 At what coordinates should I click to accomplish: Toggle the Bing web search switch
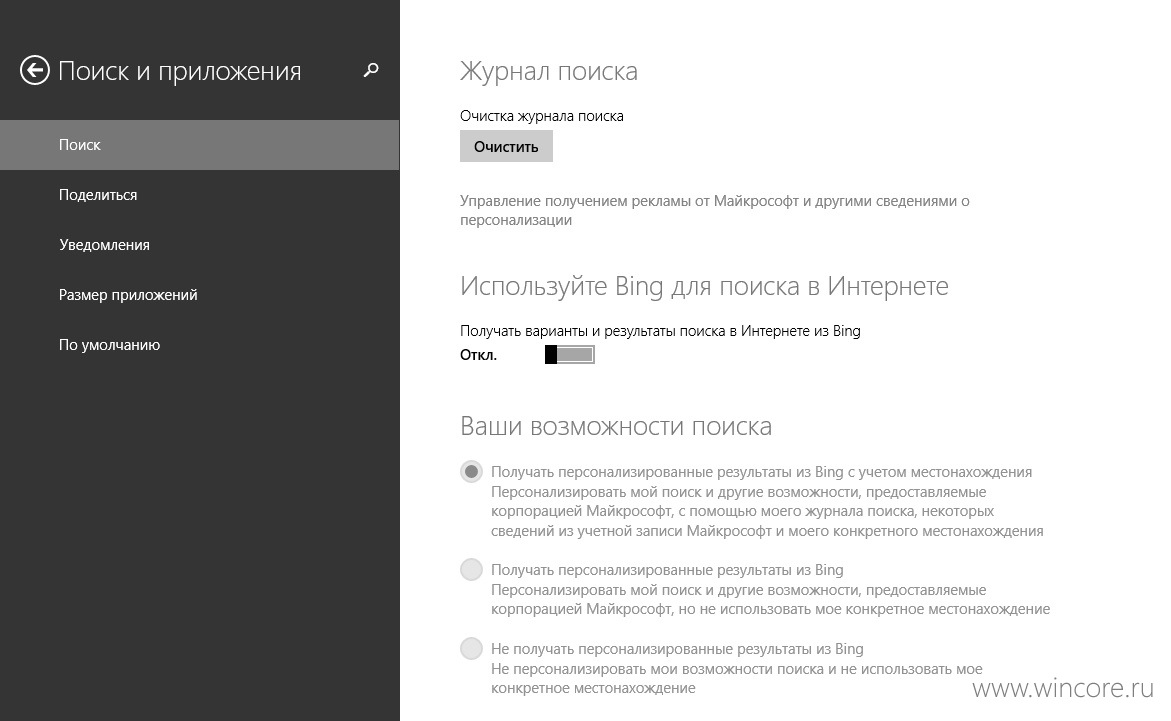coord(570,354)
